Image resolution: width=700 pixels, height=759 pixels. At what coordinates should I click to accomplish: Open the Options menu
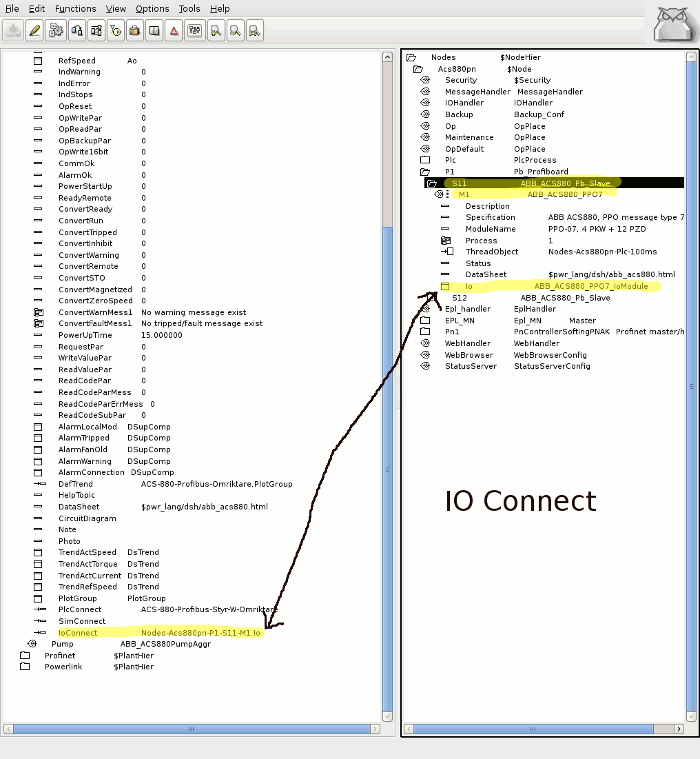(x=152, y=9)
